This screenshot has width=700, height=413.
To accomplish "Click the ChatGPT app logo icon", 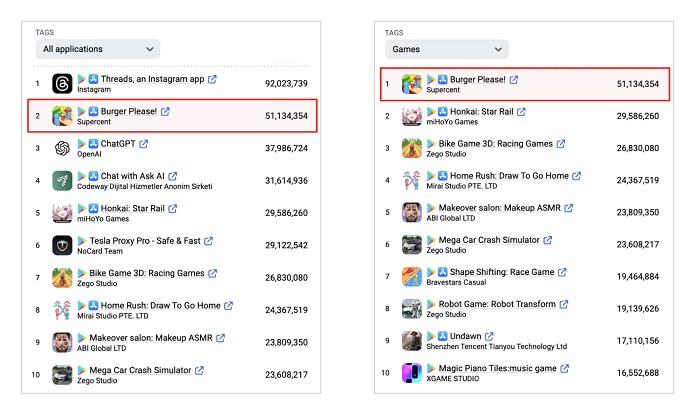I will [x=62, y=148].
